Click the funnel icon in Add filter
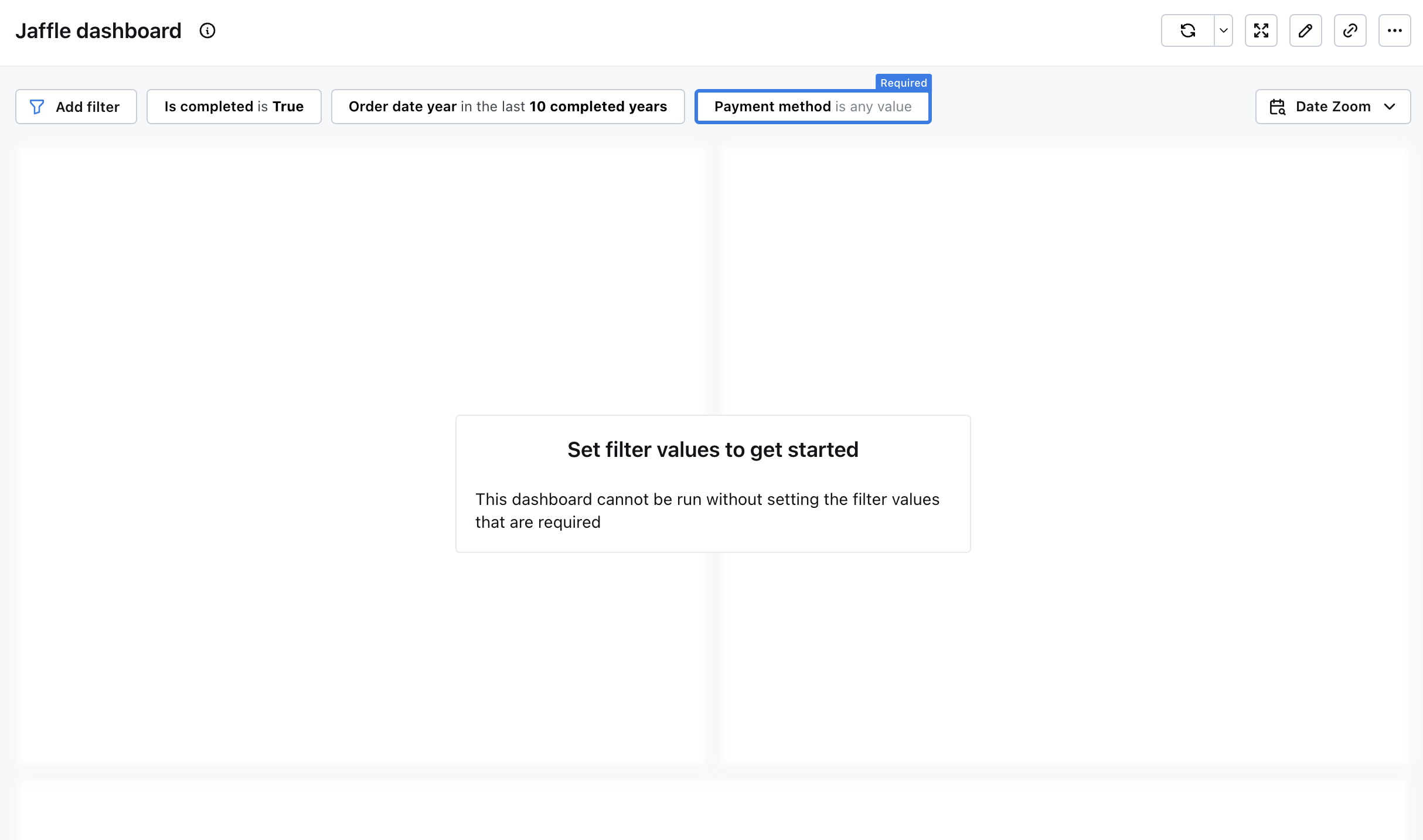 click(37, 107)
